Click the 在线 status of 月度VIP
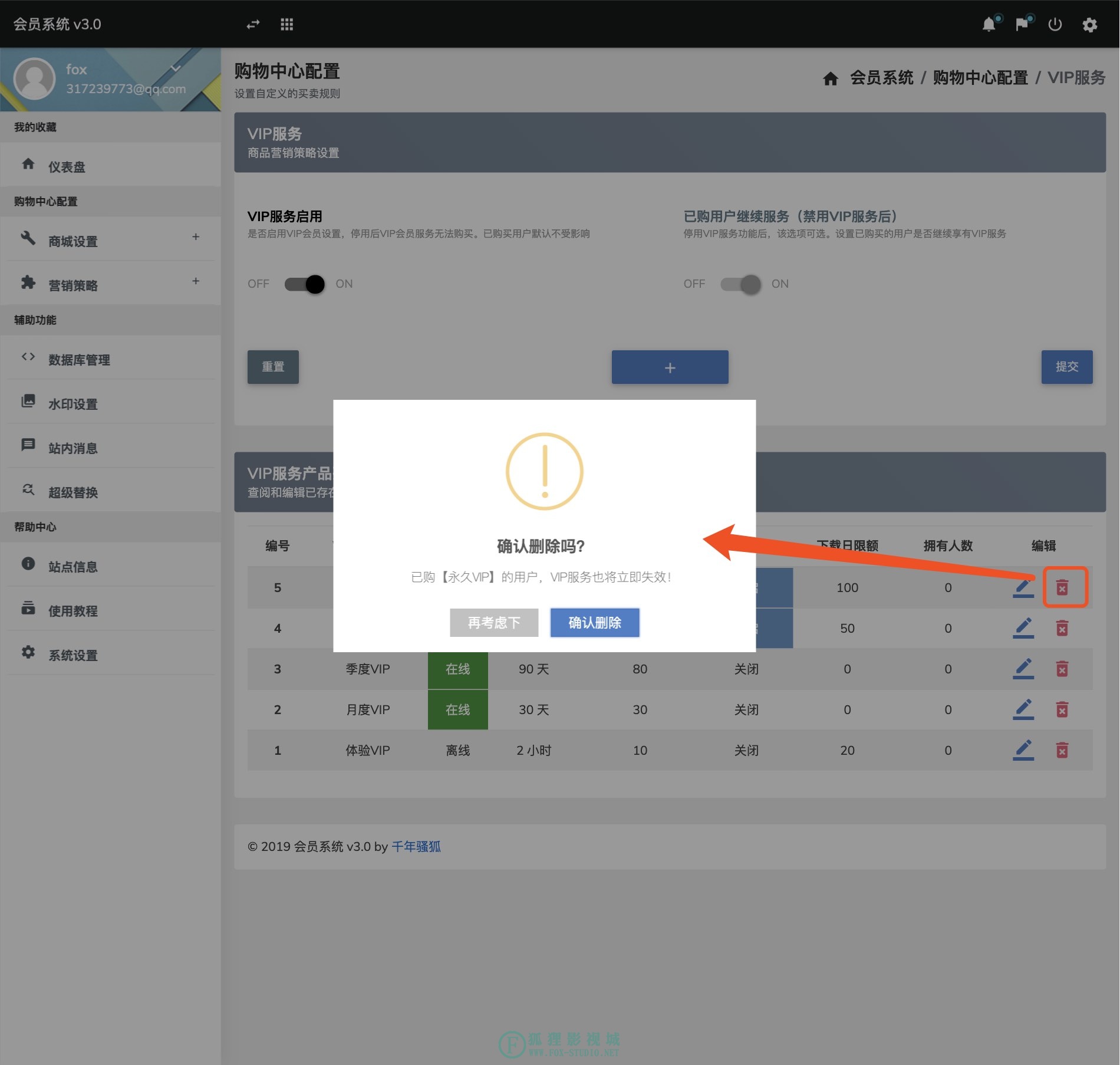The image size is (1120, 1065). pyautogui.click(x=458, y=709)
